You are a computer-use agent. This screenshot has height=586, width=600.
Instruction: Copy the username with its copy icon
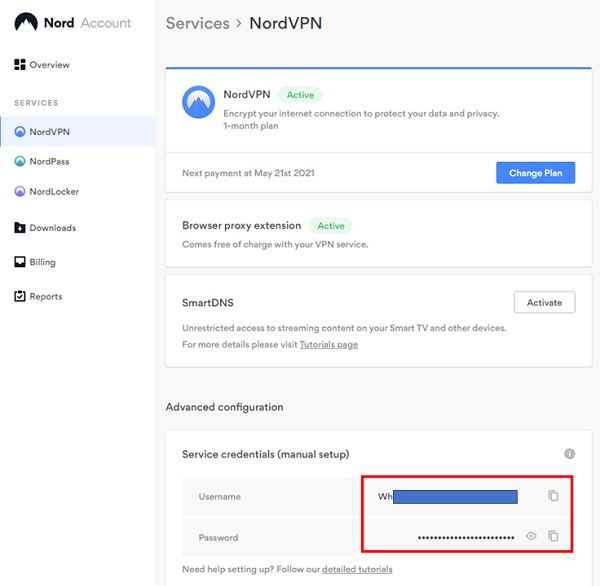(x=553, y=495)
